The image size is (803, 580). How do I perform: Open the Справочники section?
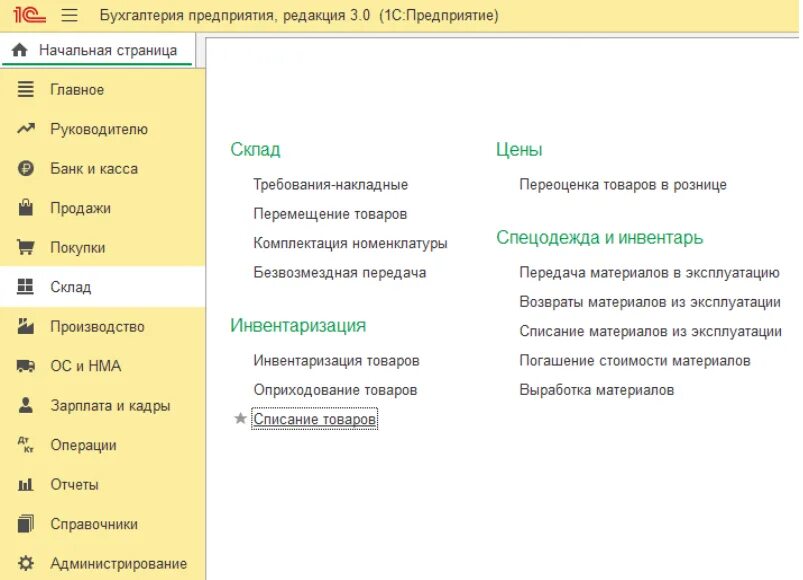[102, 523]
